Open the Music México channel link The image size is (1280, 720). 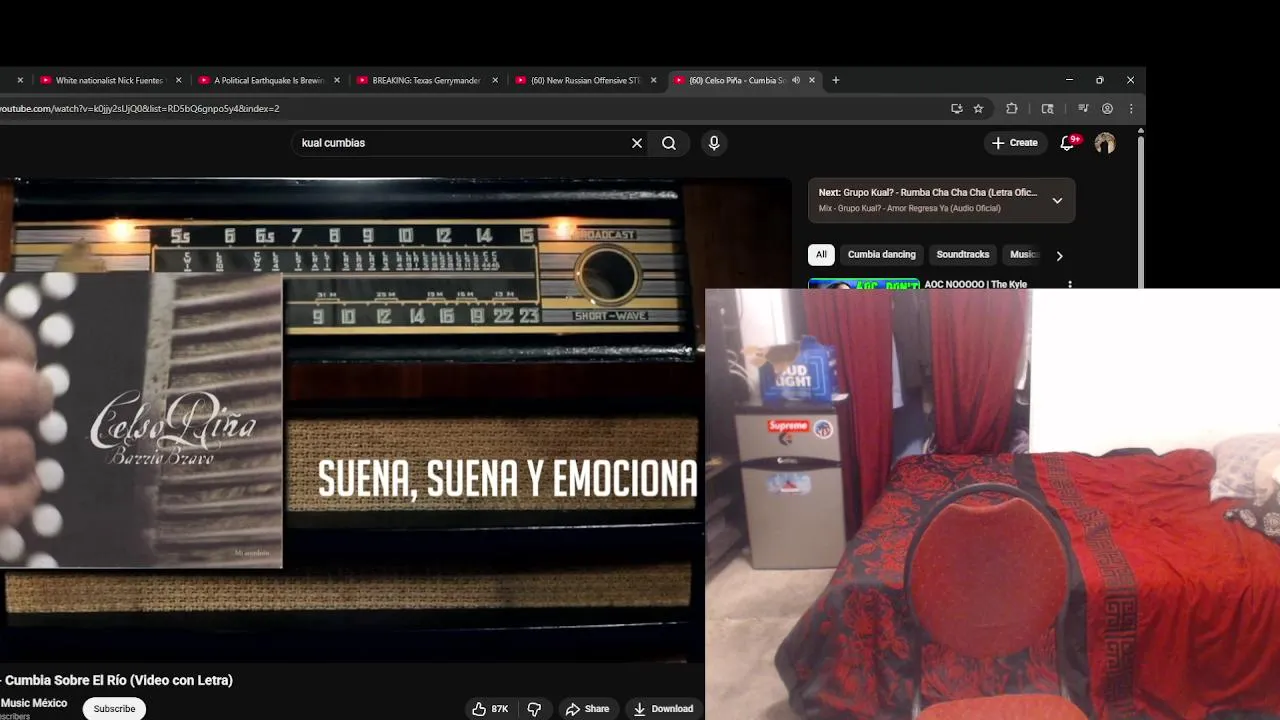[34, 703]
